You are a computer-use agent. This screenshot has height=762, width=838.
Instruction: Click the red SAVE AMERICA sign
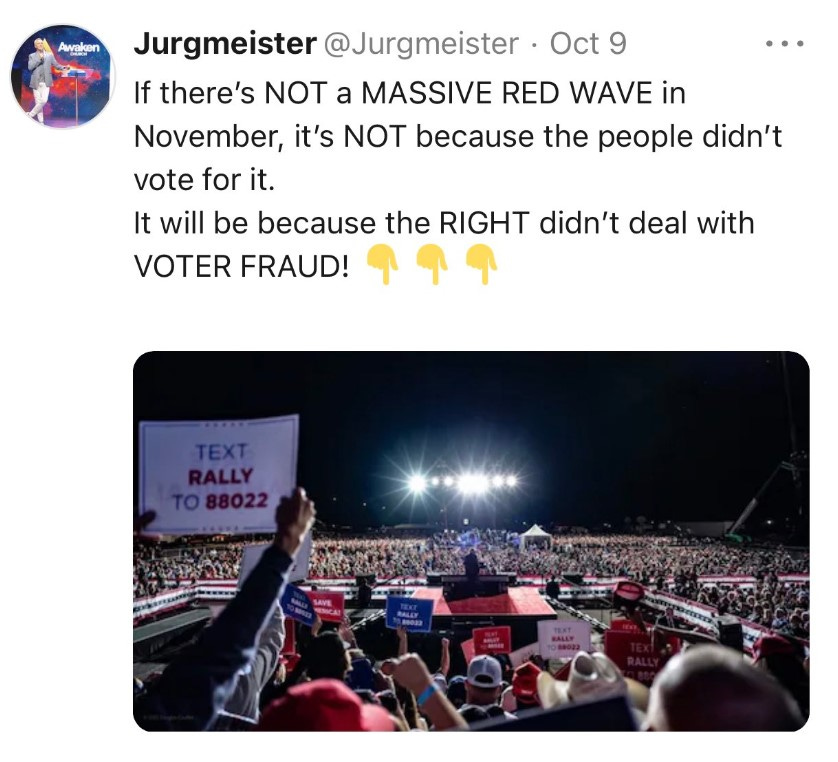[327, 607]
